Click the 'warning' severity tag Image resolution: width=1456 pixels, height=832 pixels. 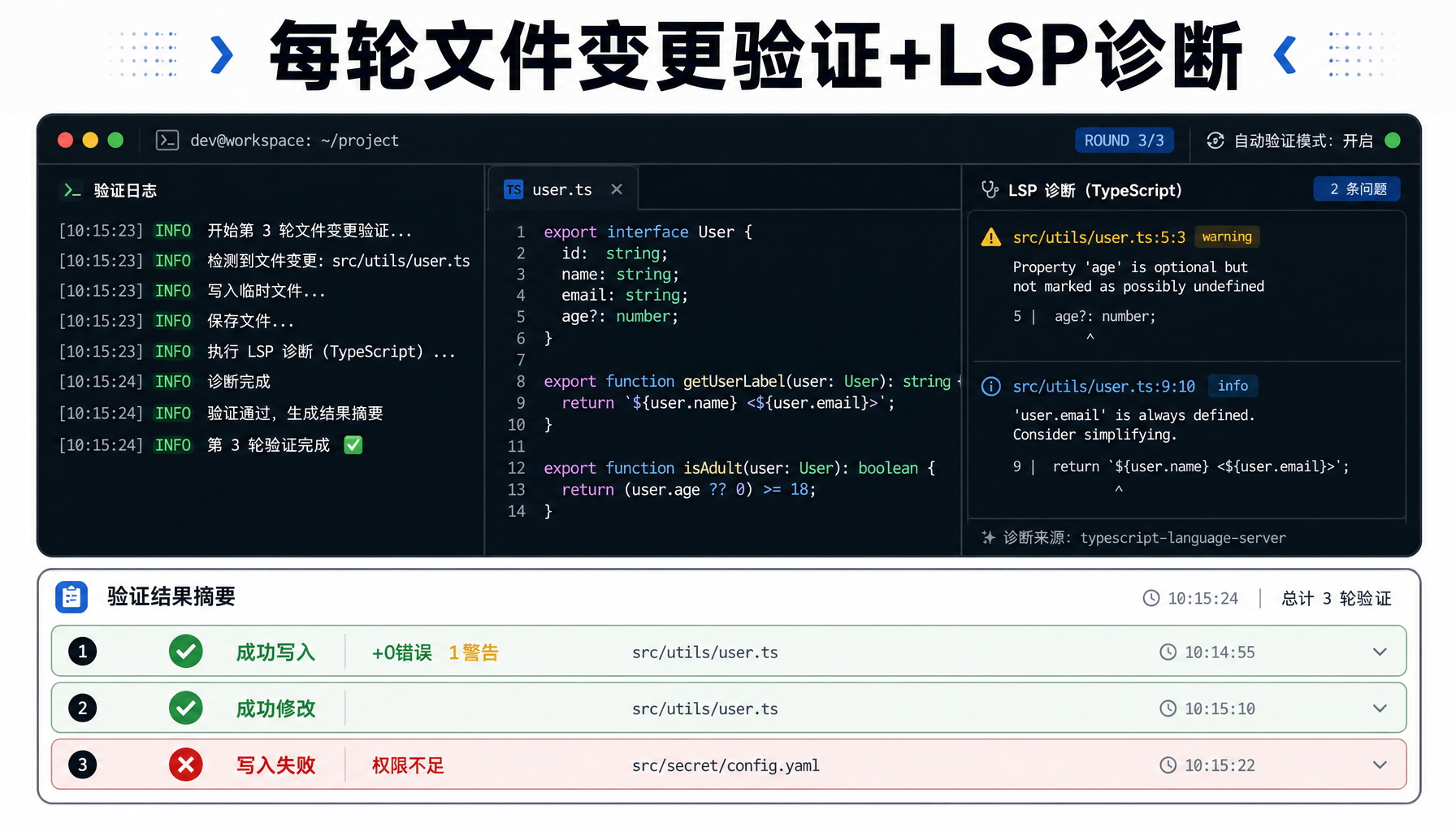(1227, 236)
